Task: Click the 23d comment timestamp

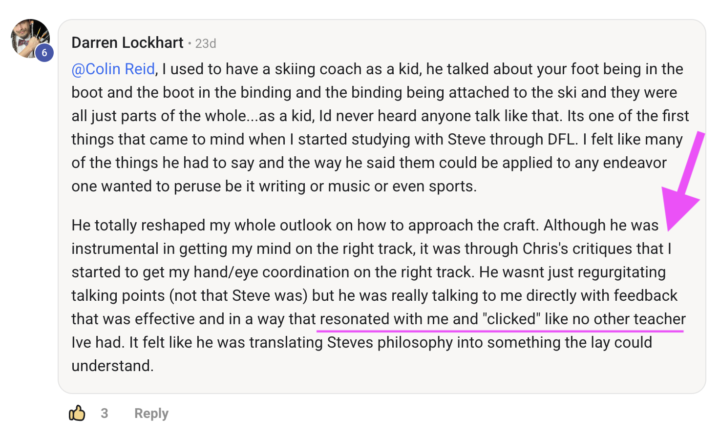Action: pos(204,44)
